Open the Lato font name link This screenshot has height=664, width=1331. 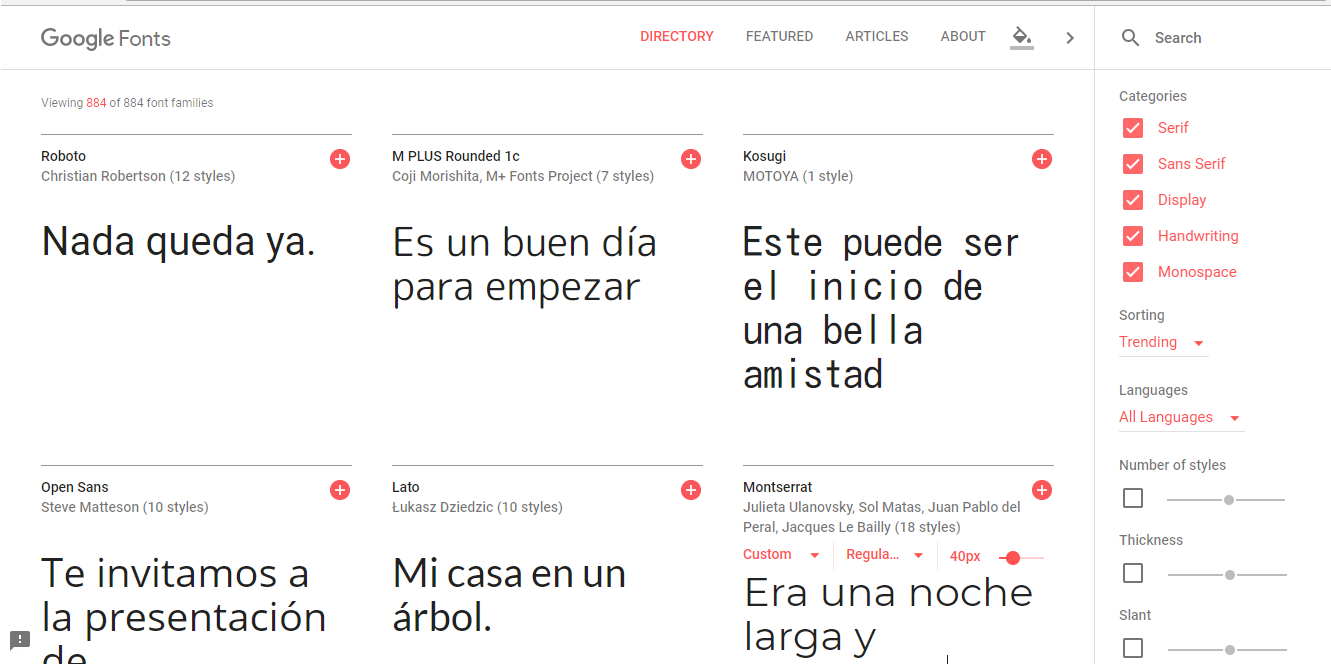tap(405, 487)
